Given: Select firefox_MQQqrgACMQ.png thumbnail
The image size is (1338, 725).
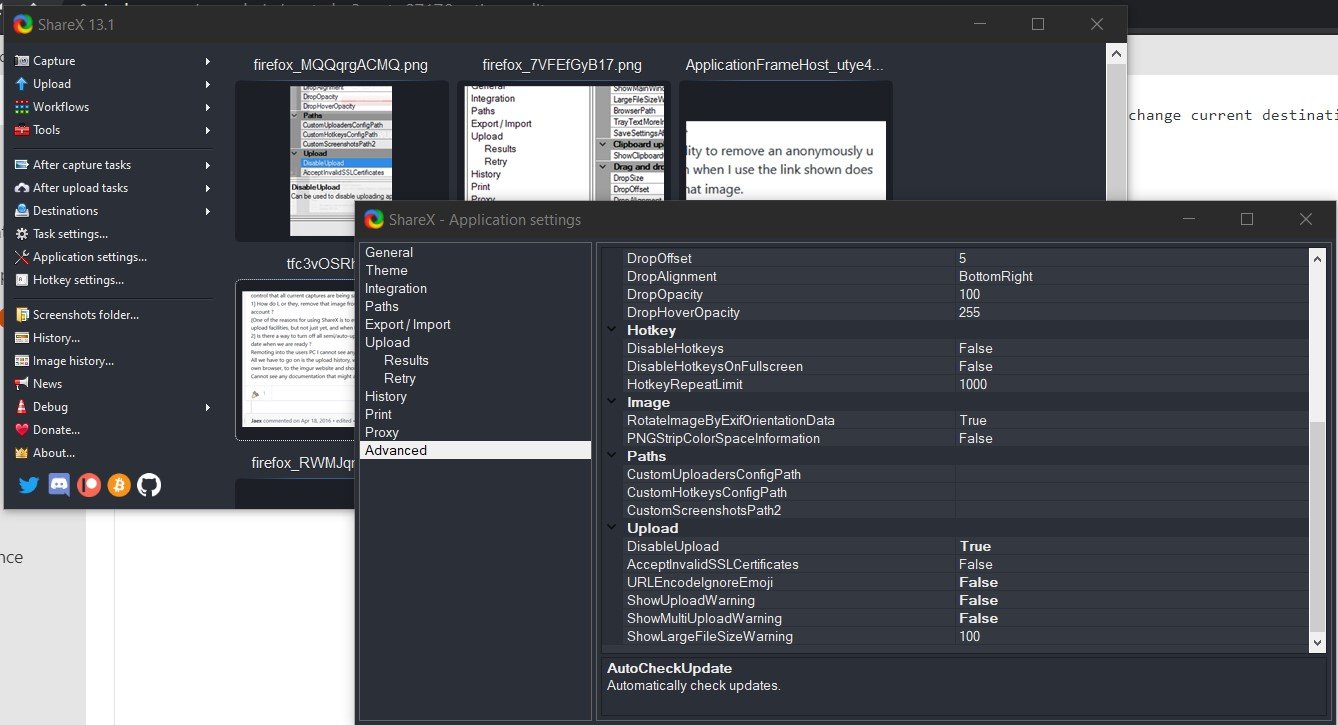Looking at the screenshot, I should (341, 160).
